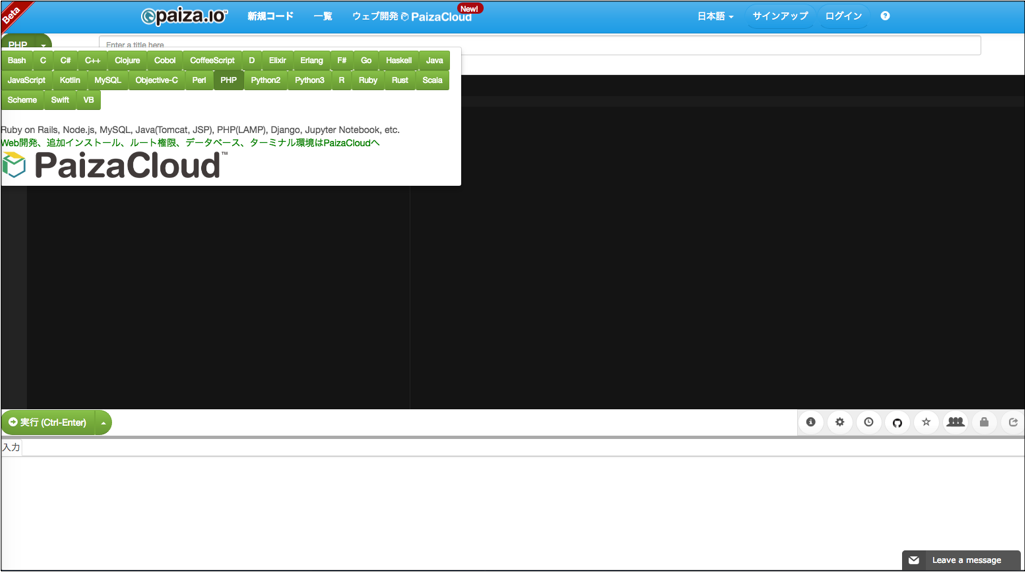Select the 入力 tab
1025x572 pixels.
11,447
